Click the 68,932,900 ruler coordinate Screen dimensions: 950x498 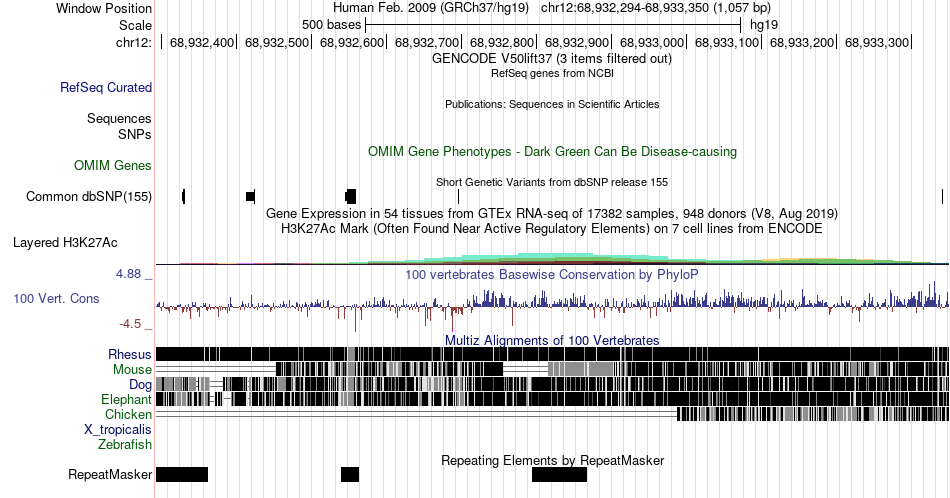click(x=577, y=42)
